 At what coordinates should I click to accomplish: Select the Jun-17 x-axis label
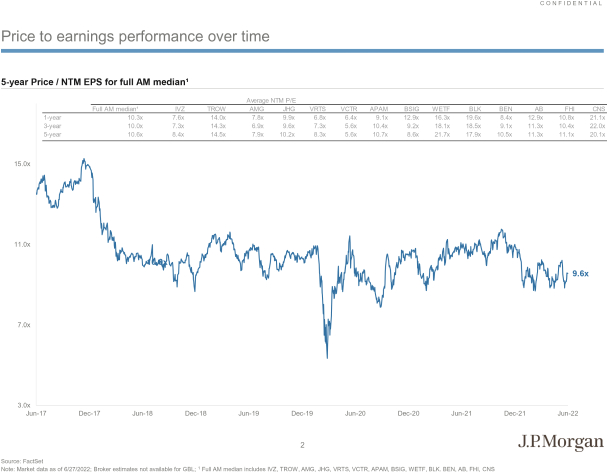coord(36,414)
